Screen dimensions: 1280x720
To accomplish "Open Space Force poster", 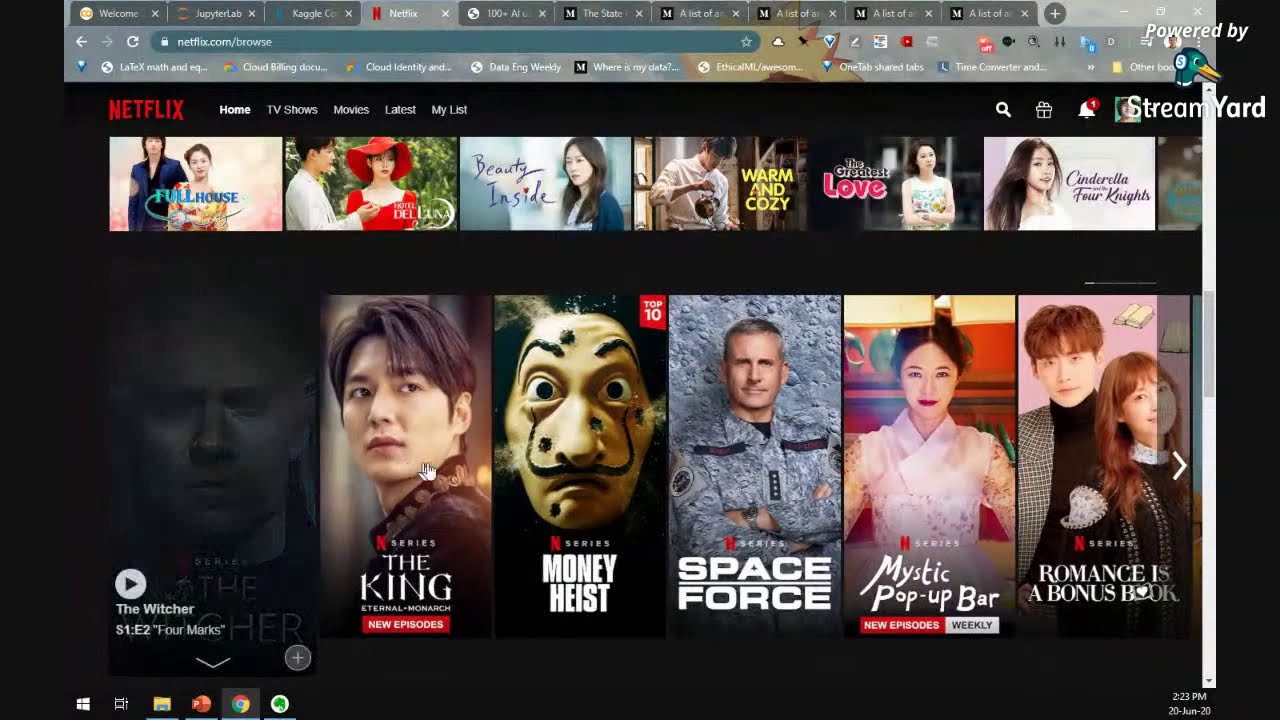I will [x=755, y=466].
